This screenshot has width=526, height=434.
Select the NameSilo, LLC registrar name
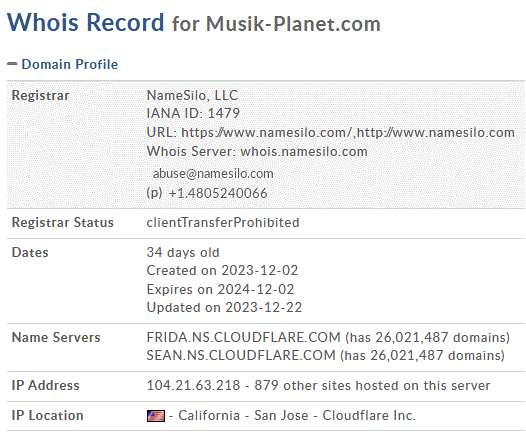coord(192,95)
